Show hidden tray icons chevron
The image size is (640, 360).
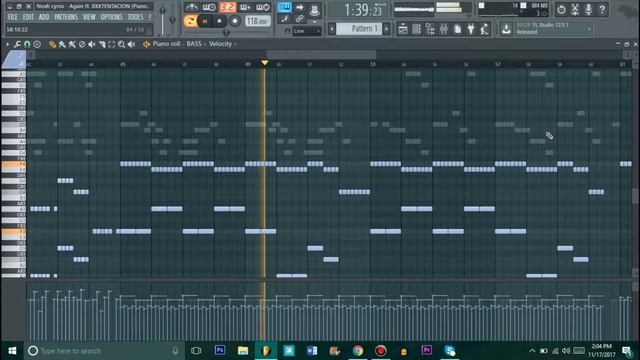click(x=532, y=351)
